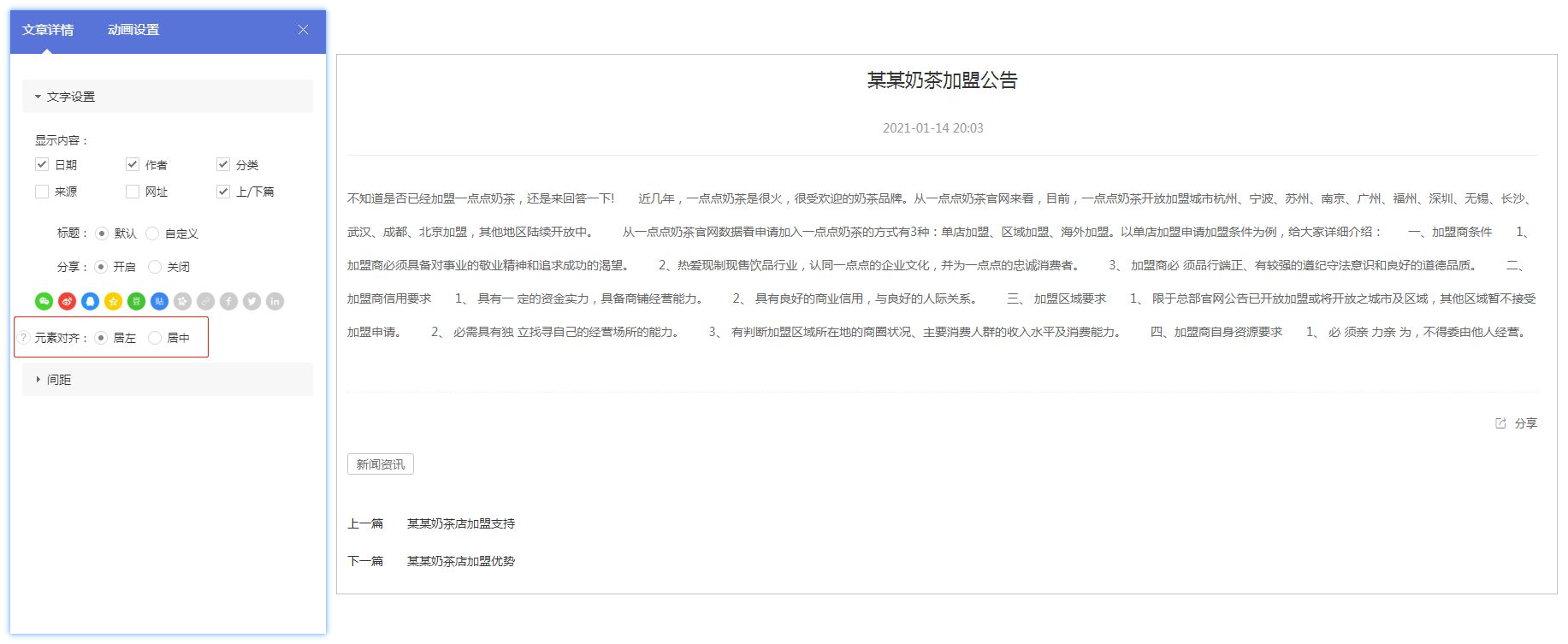
Task: Click the 分享 text in article preview
Action: tap(1526, 423)
